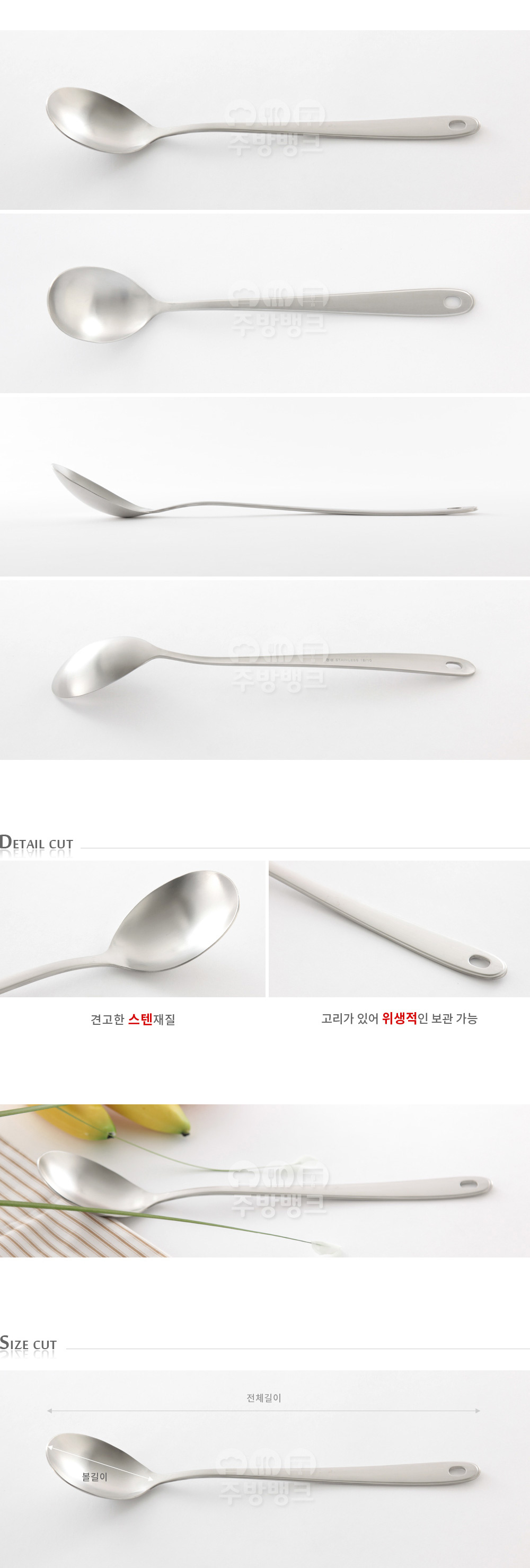Click the 전체길이 total length label

click(x=263, y=1397)
